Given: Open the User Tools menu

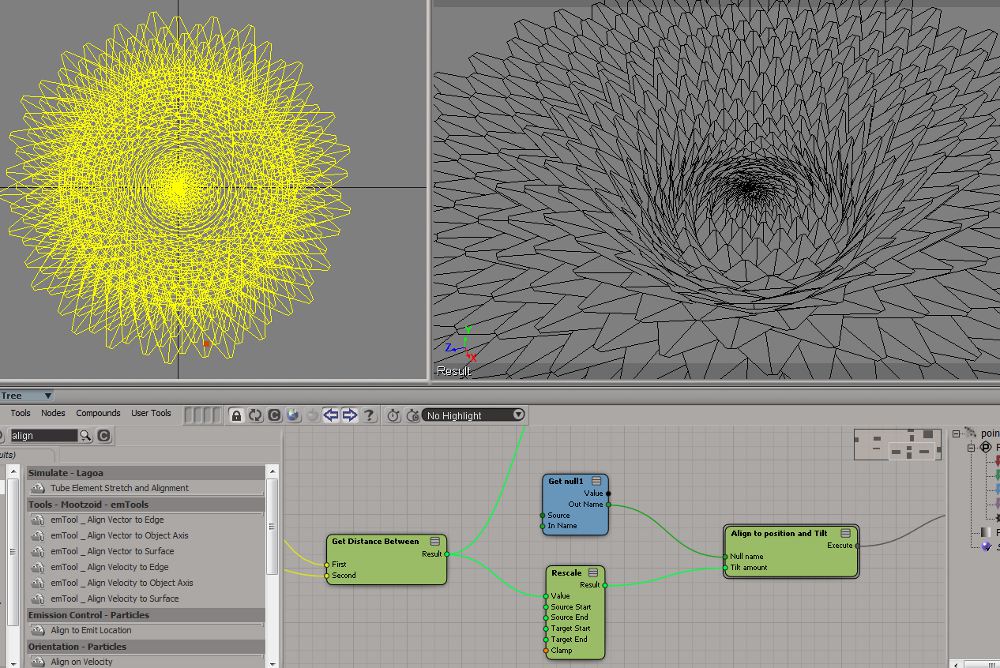Looking at the screenshot, I should pyautogui.click(x=151, y=413).
